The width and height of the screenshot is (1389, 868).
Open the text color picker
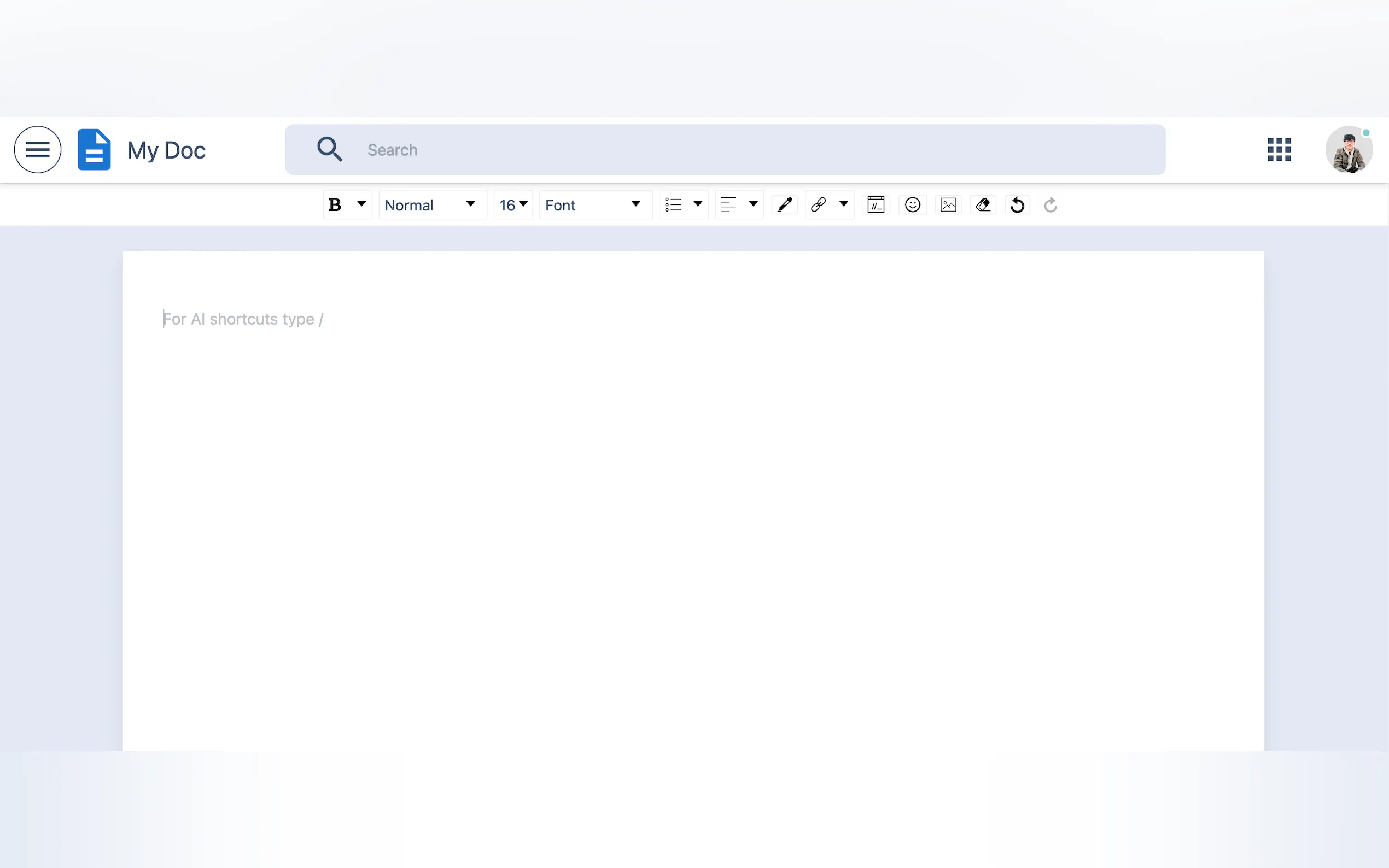784,205
